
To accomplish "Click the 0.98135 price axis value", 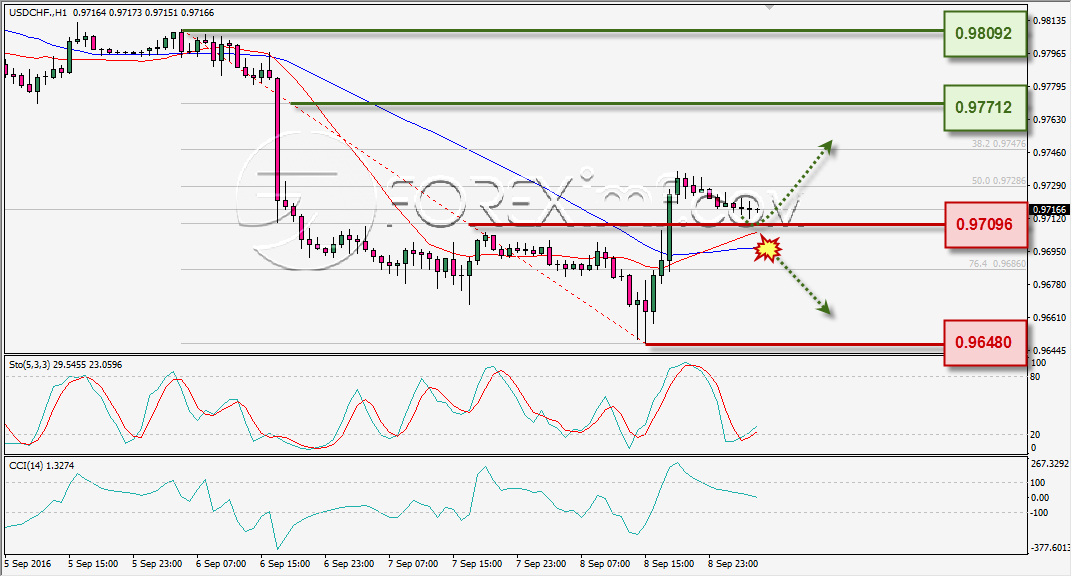I will pyautogui.click(x=1050, y=21).
